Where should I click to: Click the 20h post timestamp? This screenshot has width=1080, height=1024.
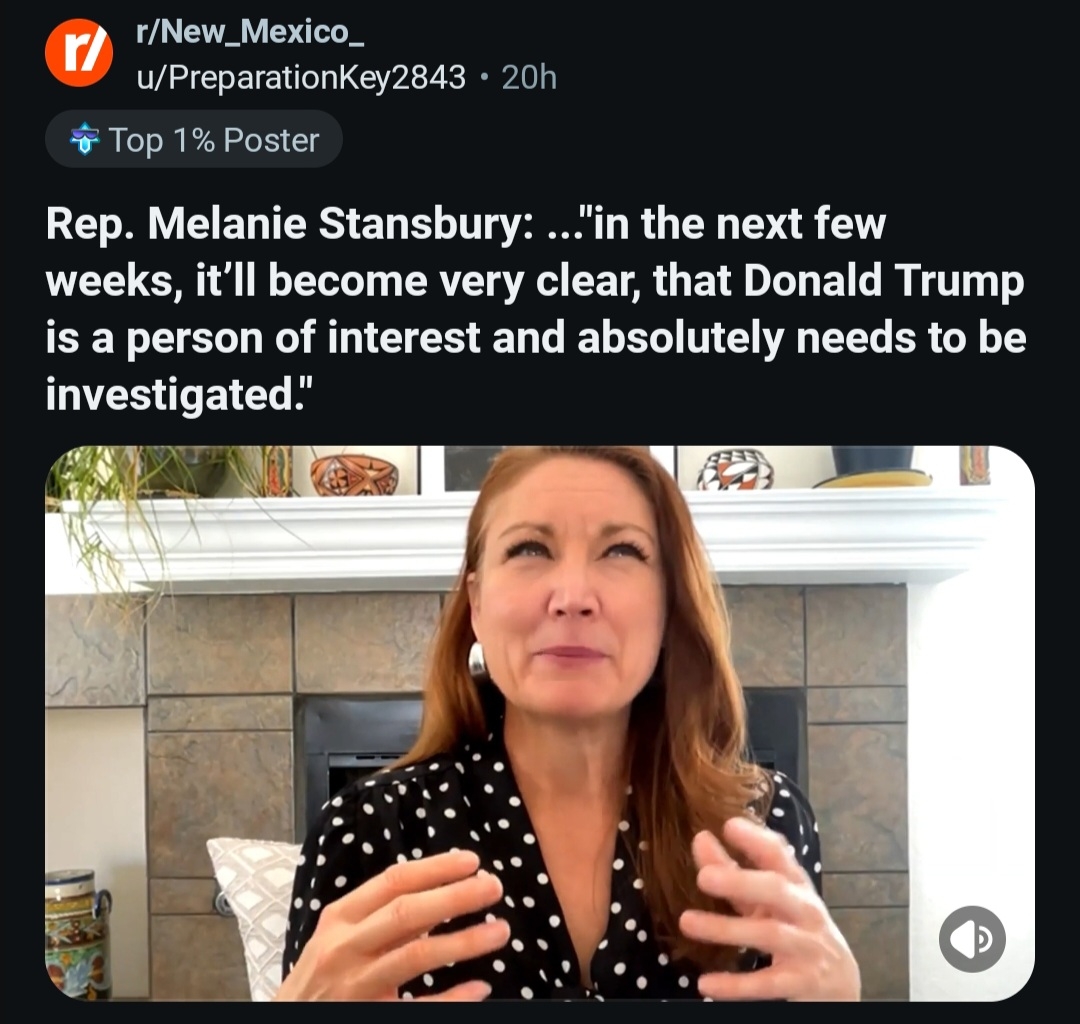529,77
